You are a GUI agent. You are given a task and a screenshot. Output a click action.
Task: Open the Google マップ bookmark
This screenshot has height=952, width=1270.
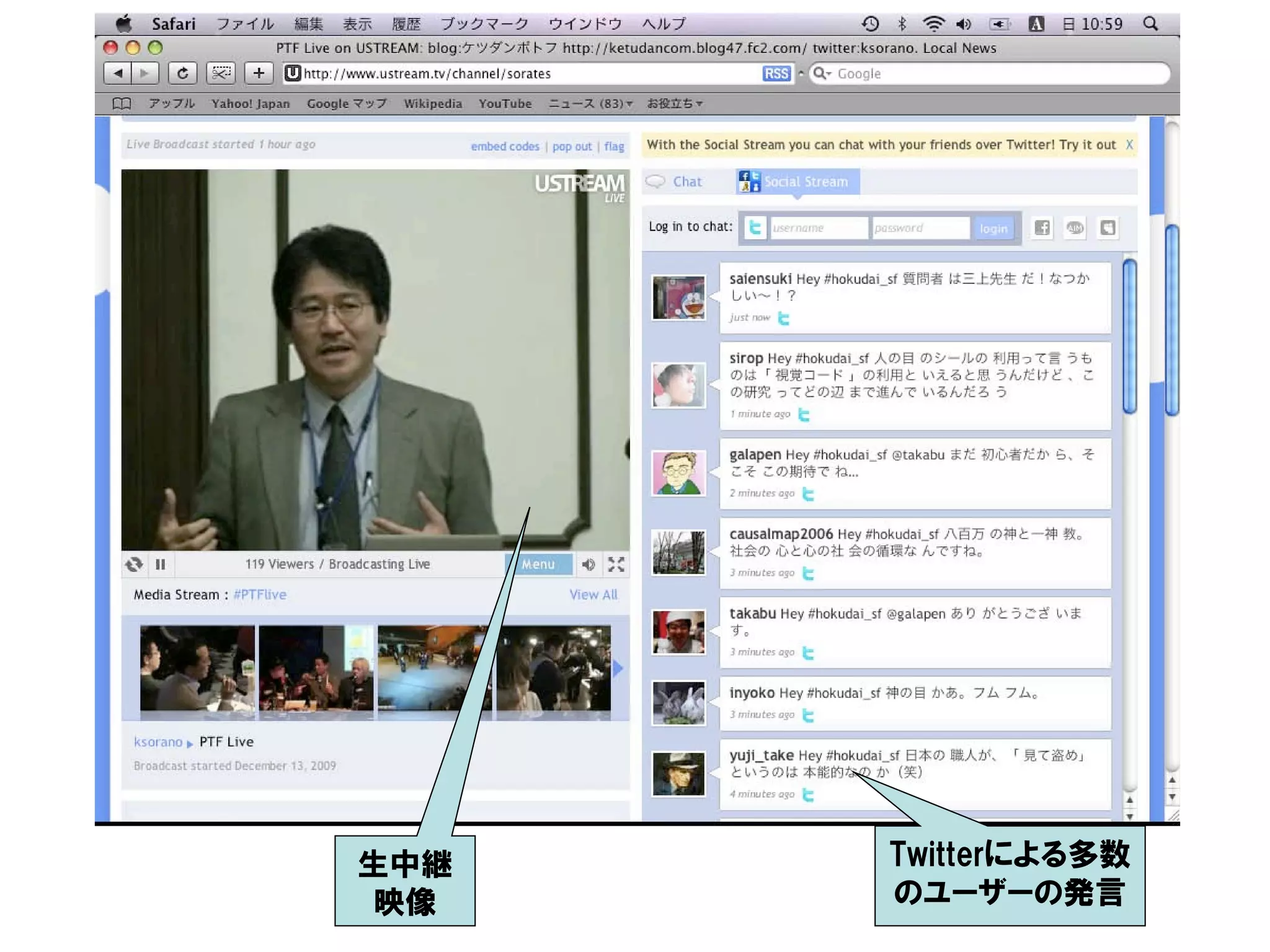(x=347, y=104)
